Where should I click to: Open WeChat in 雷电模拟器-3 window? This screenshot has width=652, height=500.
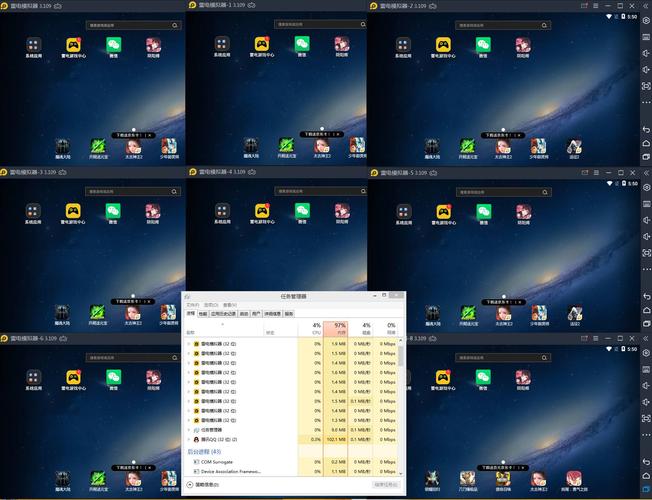tap(113, 211)
